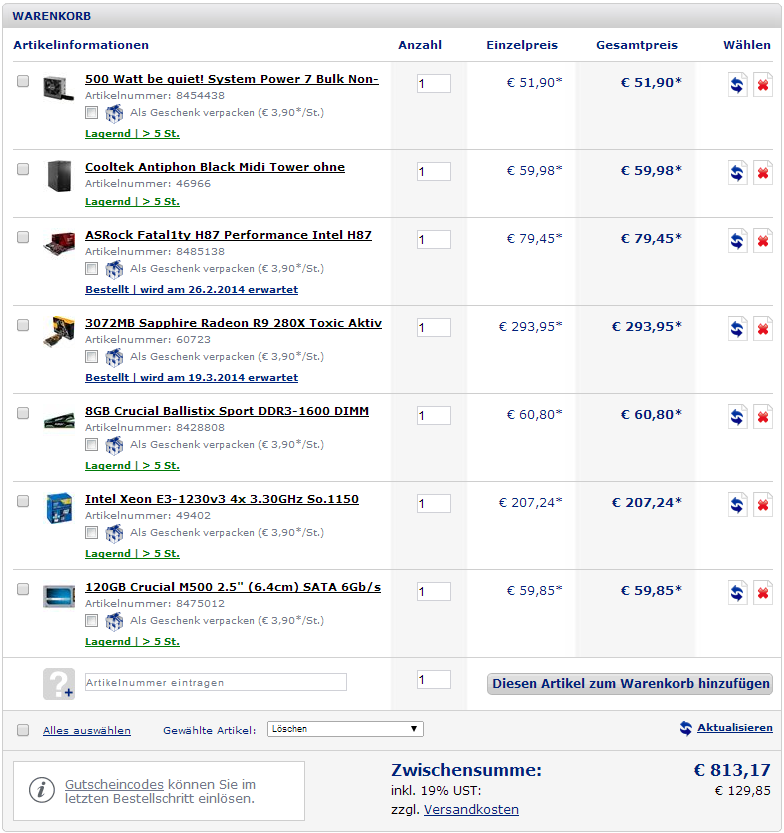The height and width of the screenshot is (833, 784).
Task: Click the Cooltek Antiphon tower thumbnail
Action: point(59,176)
